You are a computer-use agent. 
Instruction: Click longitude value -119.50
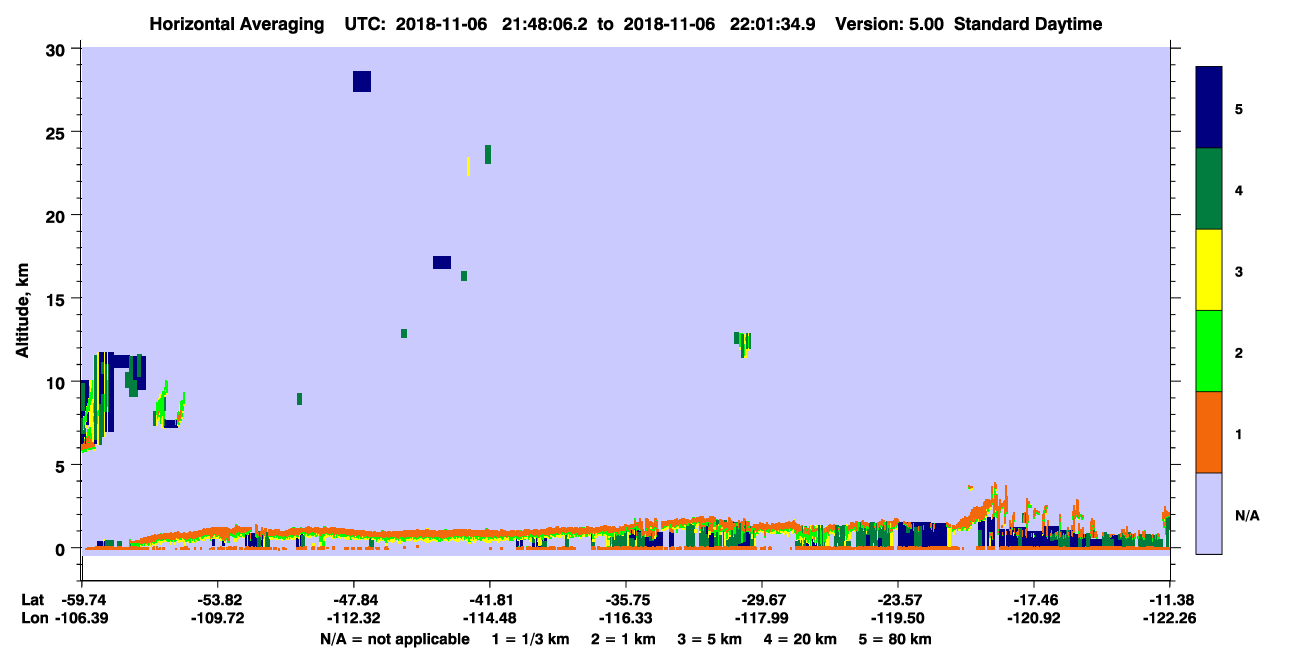click(x=898, y=619)
